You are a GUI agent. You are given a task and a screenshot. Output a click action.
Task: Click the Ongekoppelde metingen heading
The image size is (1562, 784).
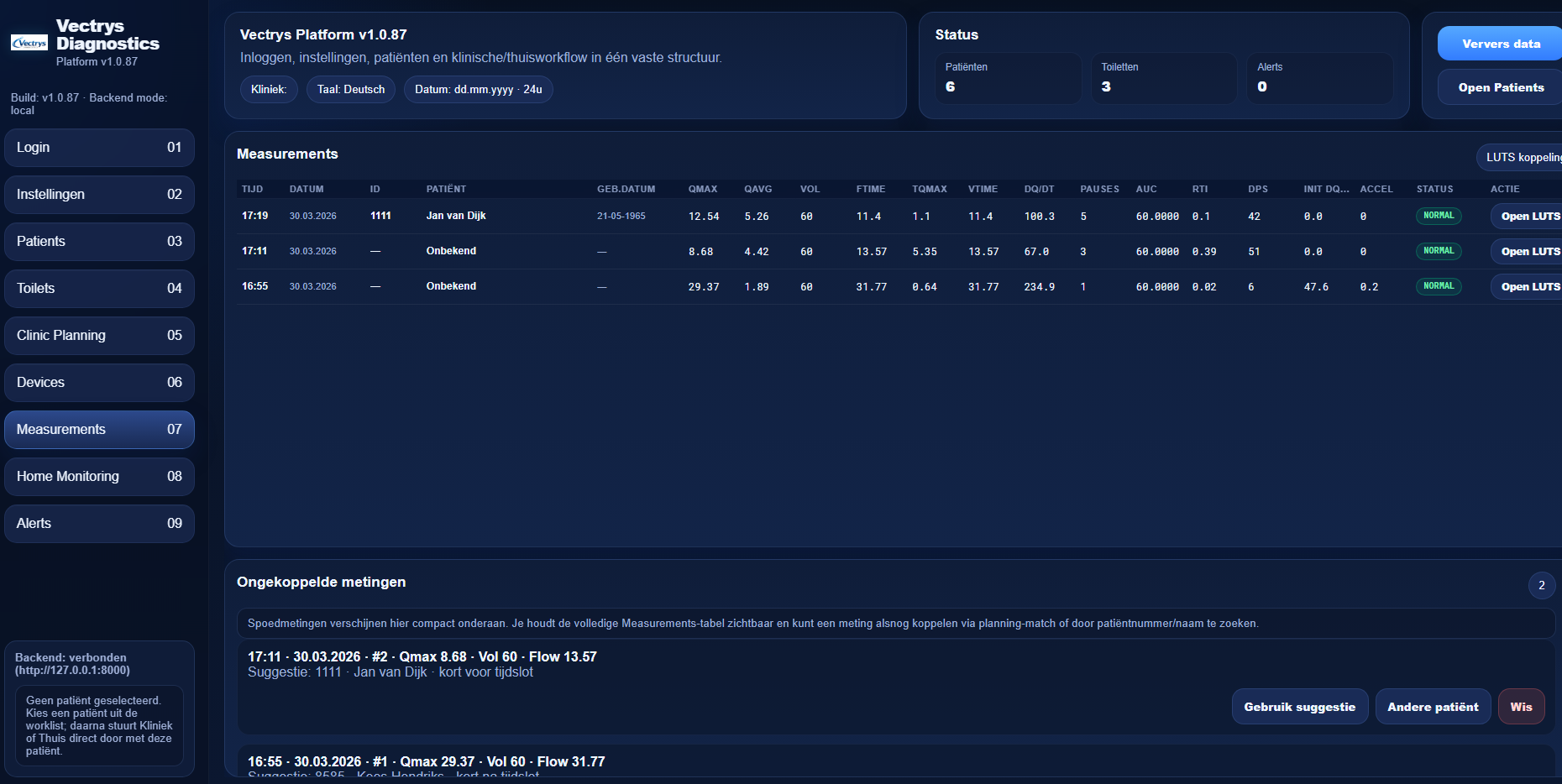(x=321, y=583)
